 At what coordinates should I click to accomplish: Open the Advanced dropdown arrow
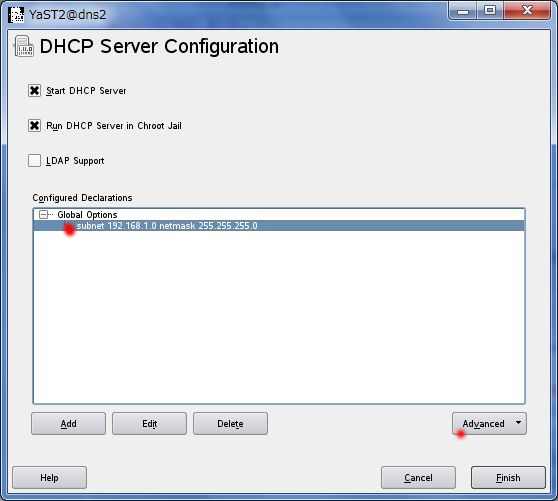518,422
